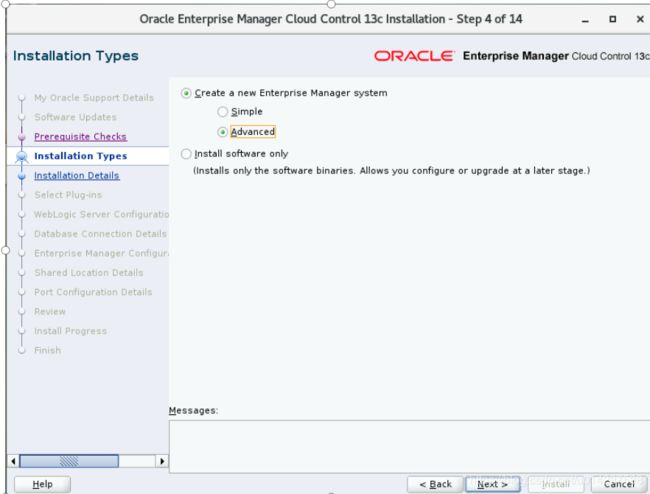Click the Installation Types step marker icon
650x494 pixels.
click(x=22, y=157)
